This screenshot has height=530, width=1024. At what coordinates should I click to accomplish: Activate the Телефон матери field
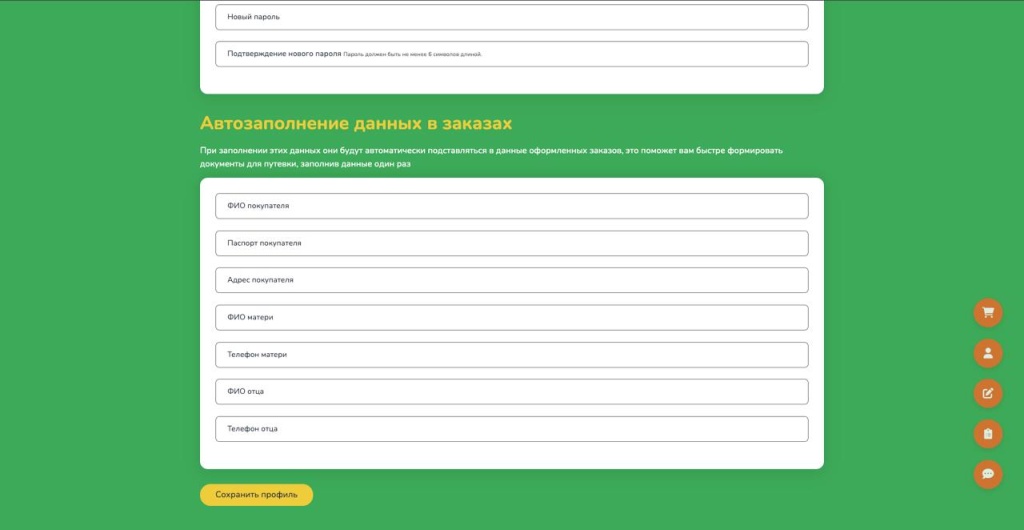[511, 354]
